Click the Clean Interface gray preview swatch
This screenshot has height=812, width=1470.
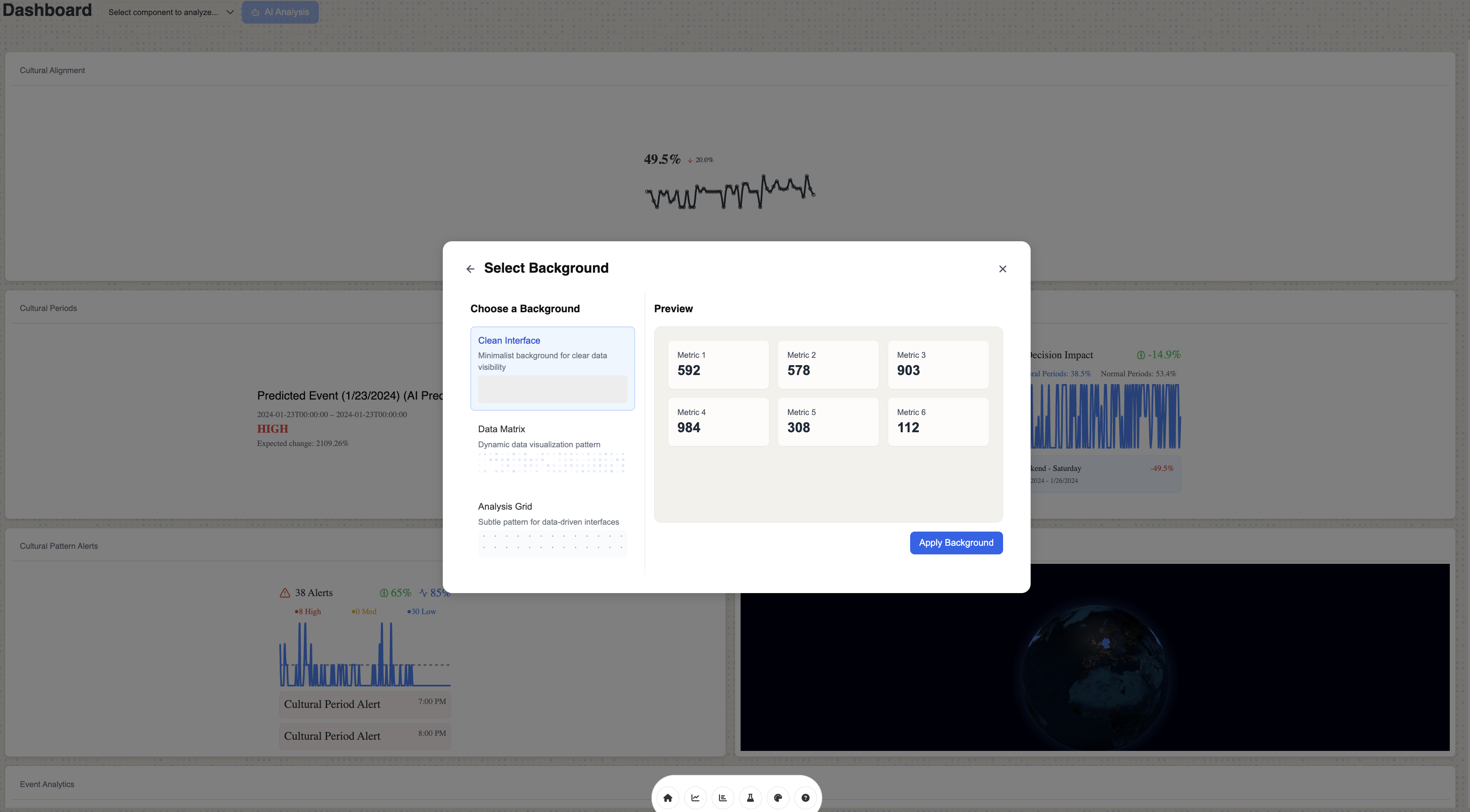click(x=552, y=389)
